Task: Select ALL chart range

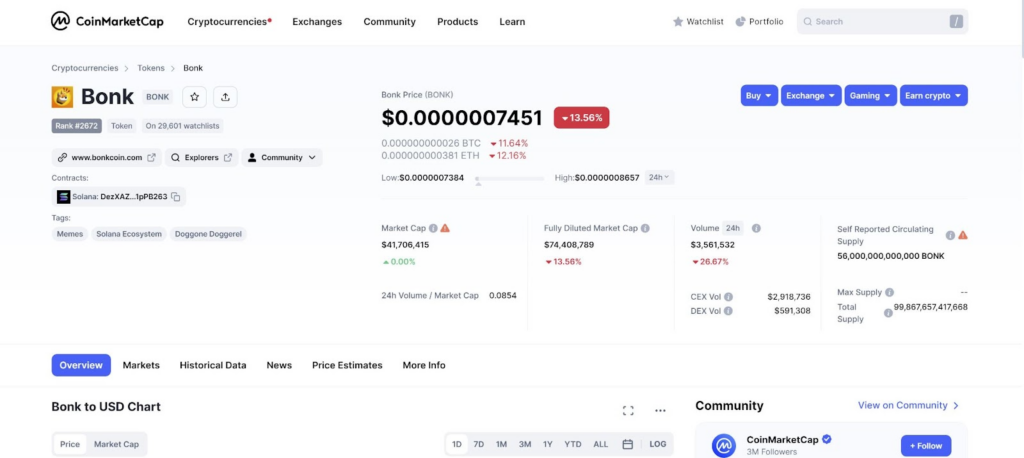Action: pyautogui.click(x=601, y=444)
